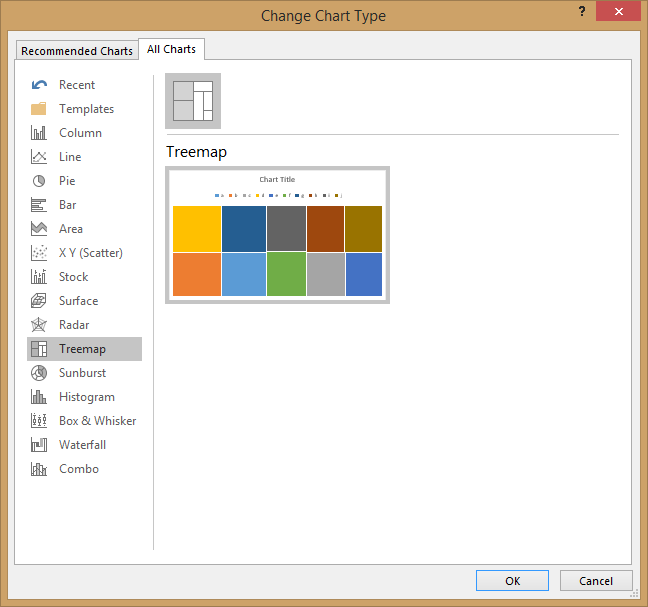Click the Radar chart icon
The width and height of the screenshot is (648, 607).
(39, 324)
